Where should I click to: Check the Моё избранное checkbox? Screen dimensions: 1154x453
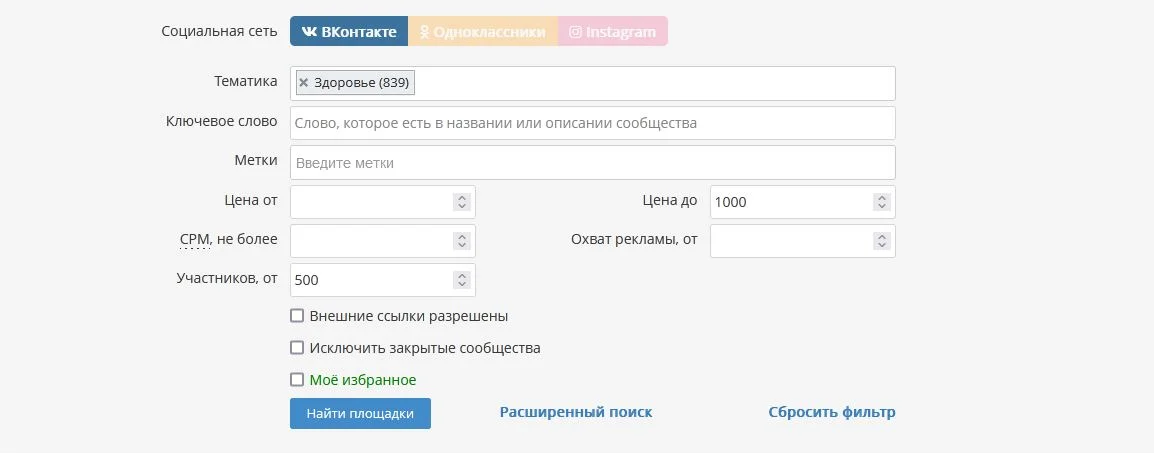297,380
